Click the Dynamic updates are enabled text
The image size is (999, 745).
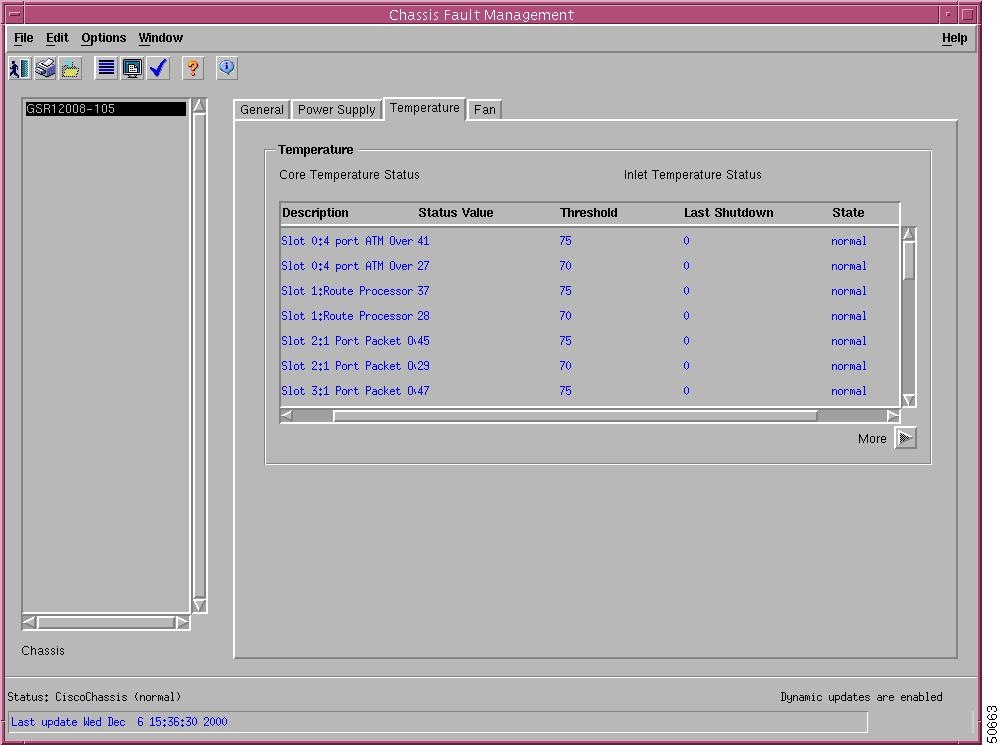(x=861, y=697)
